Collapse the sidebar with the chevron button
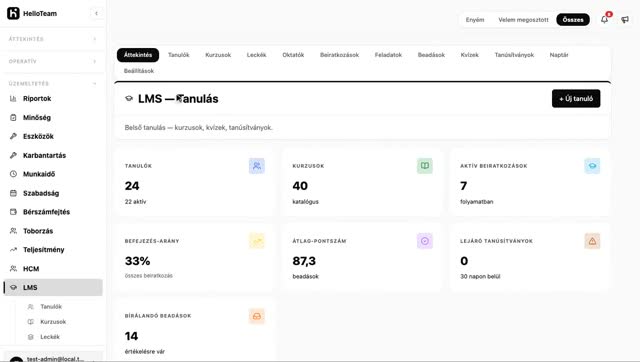Screen dimensions: 640x362 (96, 13)
